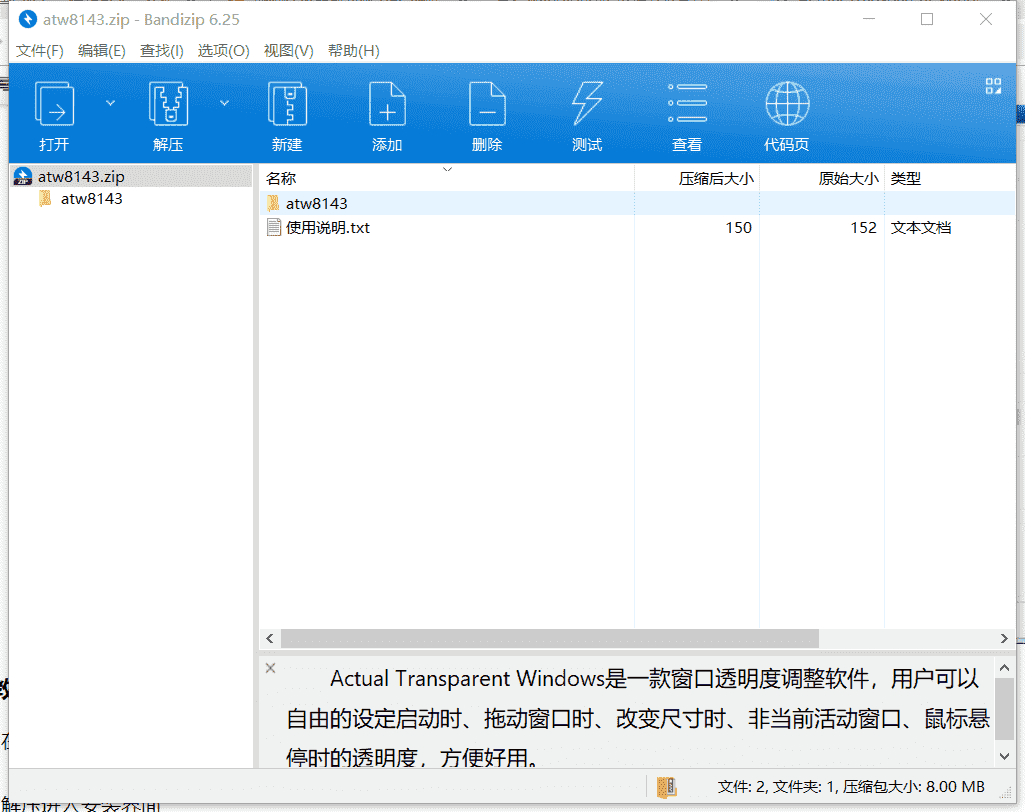Expand the Extract (解压) dropdown arrow
The width and height of the screenshot is (1025, 812).
pos(224,103)
